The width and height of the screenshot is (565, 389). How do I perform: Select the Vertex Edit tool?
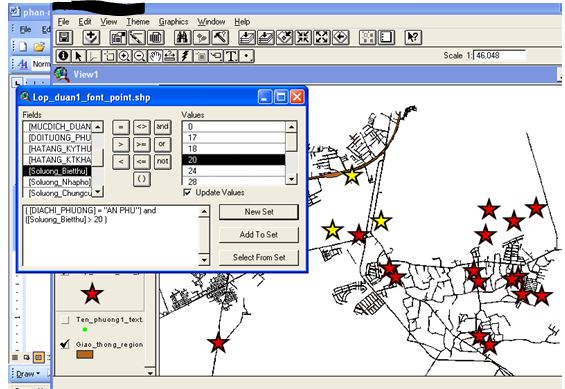click(94, 56)
